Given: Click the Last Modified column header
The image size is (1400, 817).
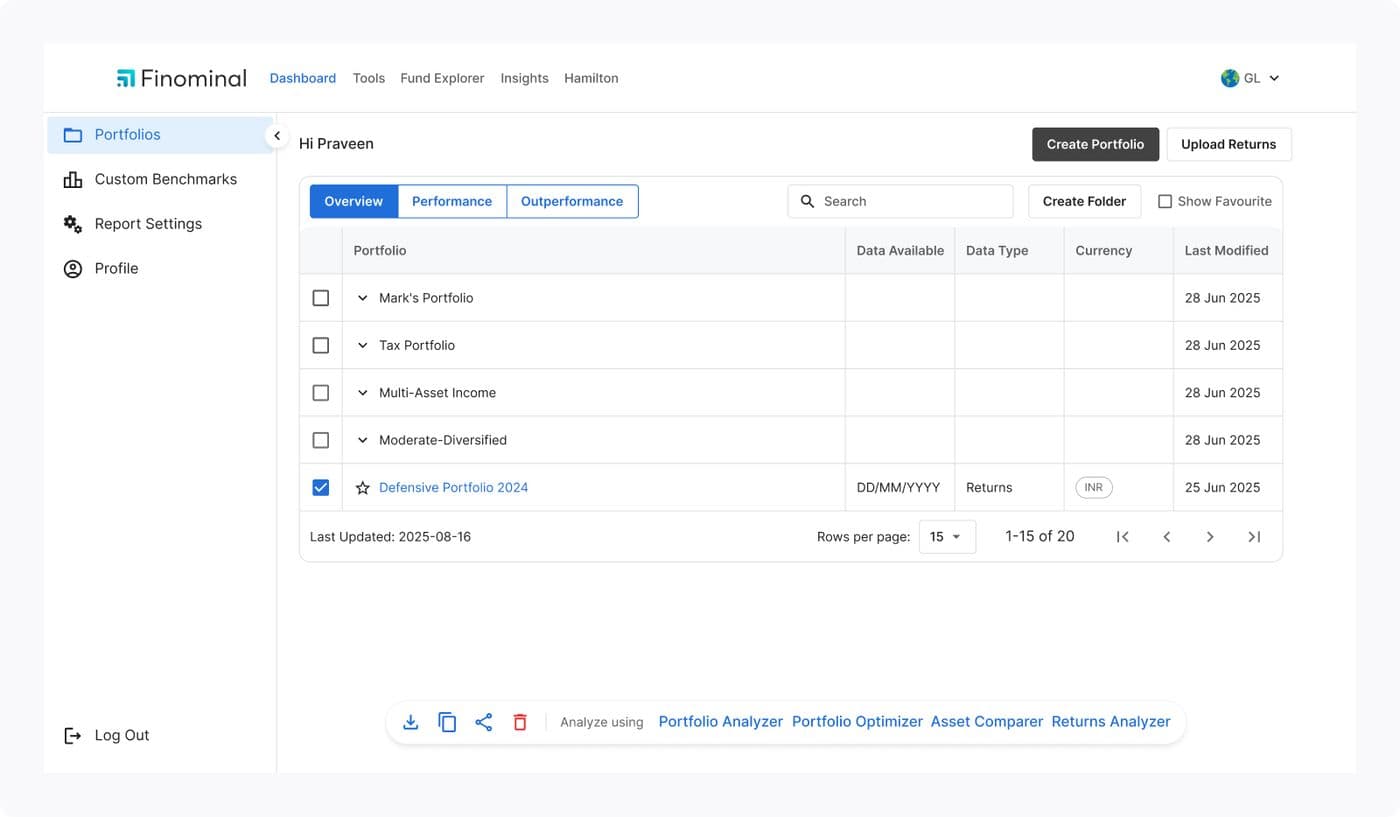Looking at the screenshot, I should coord(1227,251).
